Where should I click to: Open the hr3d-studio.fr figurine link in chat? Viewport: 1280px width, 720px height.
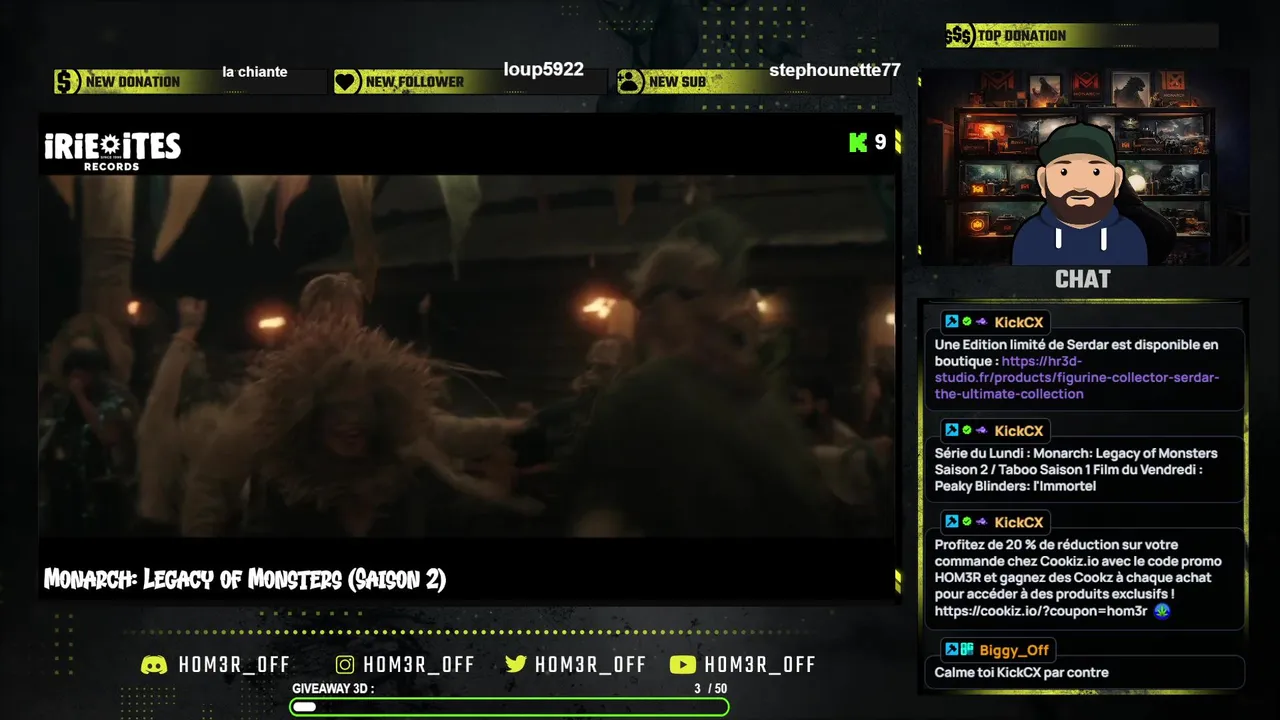1077,377
